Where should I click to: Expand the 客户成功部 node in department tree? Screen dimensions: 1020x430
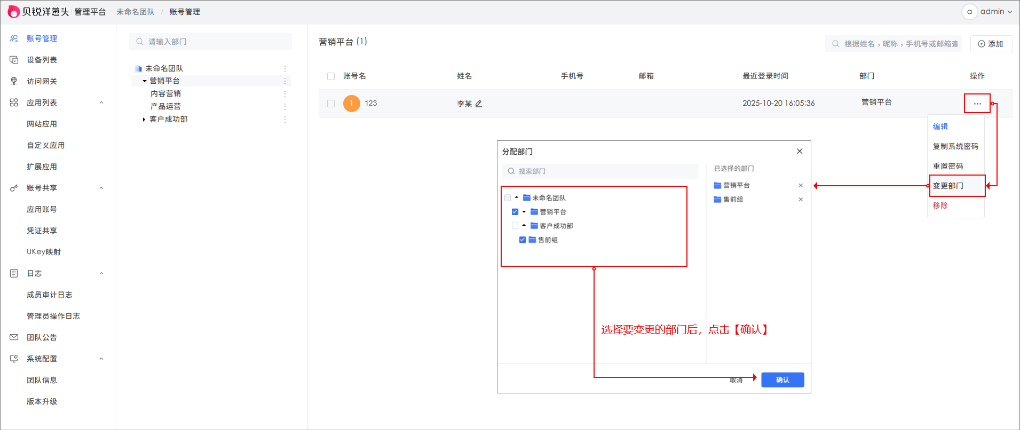(144, 119)
